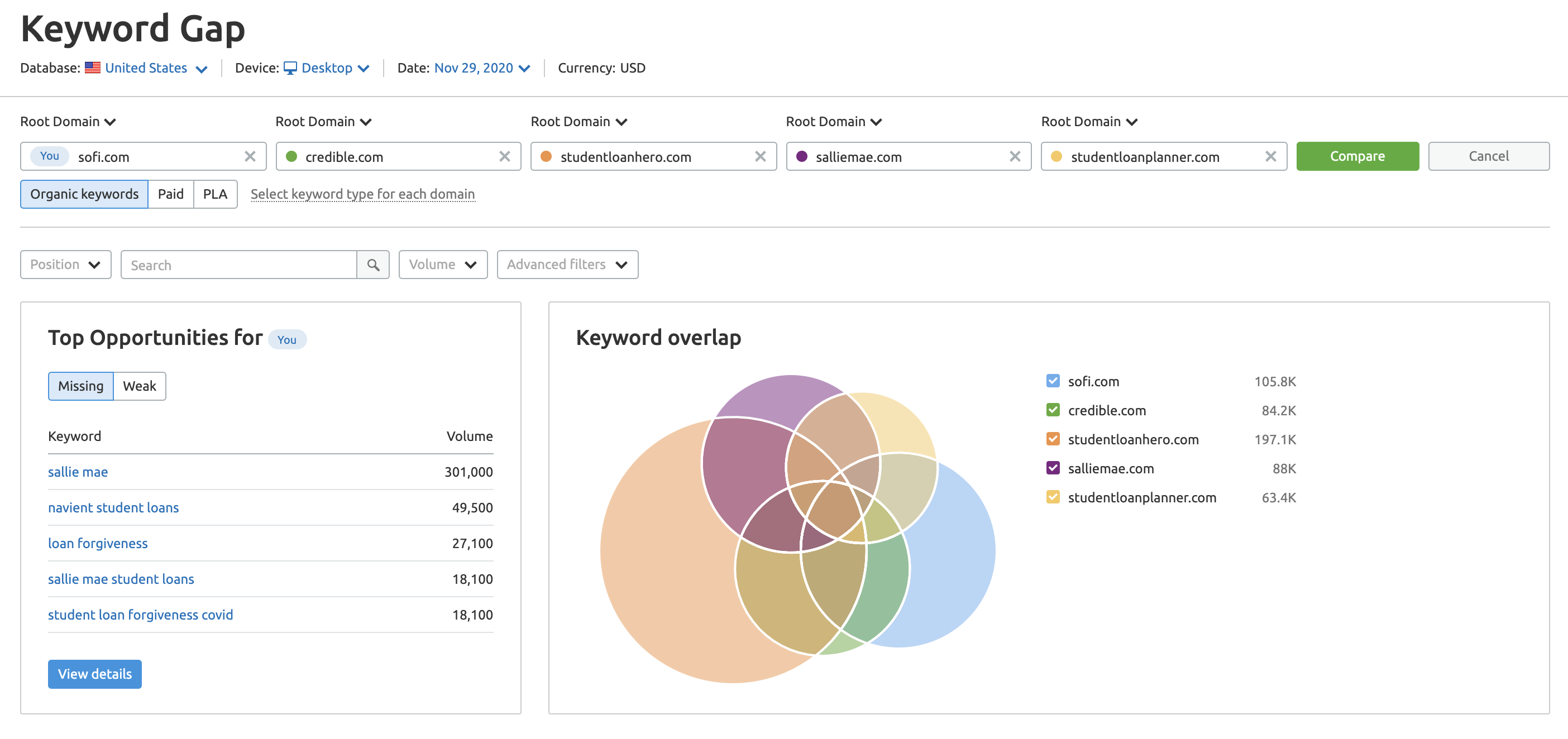Toggle the sofi.com overlap checkbox
The width and height of the screenshot is (1568, 739).
coord(1053,381)
